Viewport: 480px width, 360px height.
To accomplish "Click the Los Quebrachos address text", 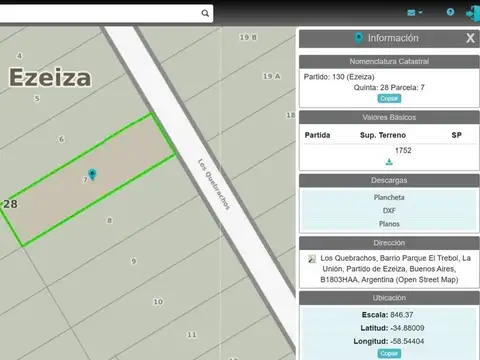I will pos(395,269).
